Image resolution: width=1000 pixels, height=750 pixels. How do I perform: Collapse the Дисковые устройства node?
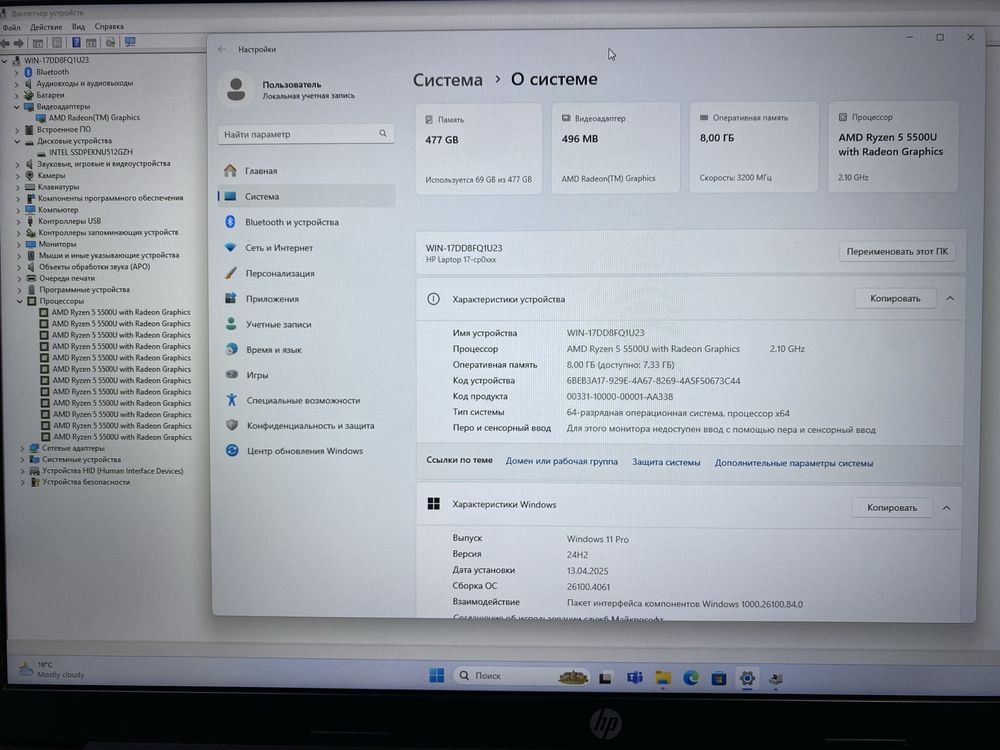[17, 142]
